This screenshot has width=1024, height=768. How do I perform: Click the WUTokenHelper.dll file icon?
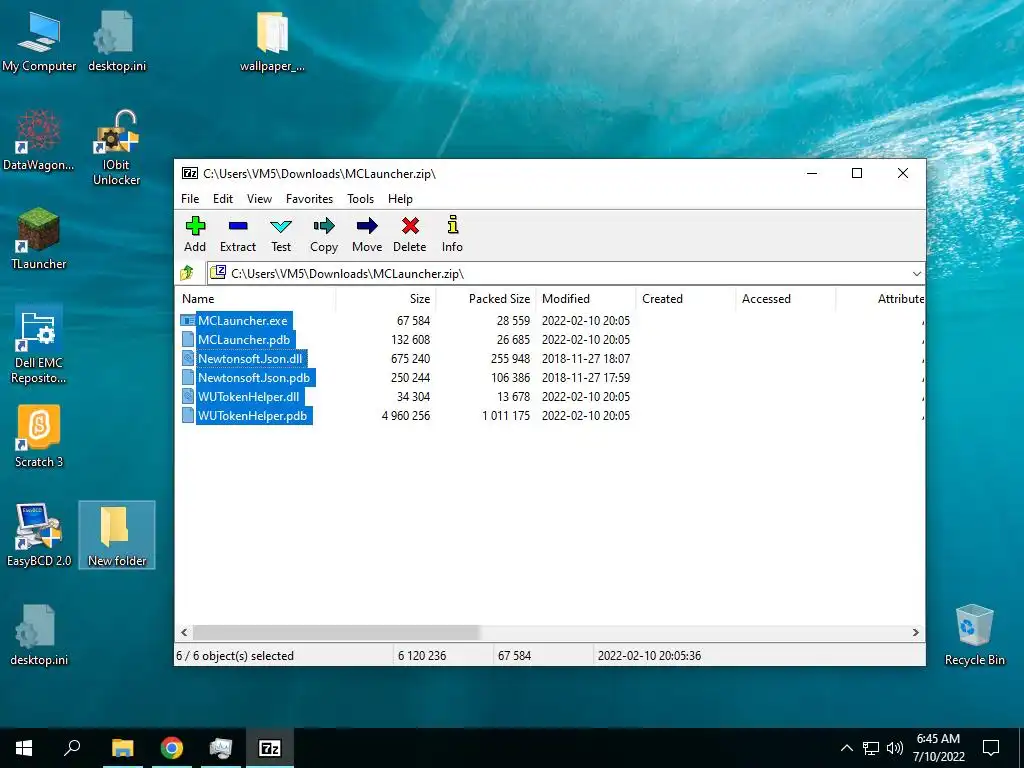tap(188, 396)
